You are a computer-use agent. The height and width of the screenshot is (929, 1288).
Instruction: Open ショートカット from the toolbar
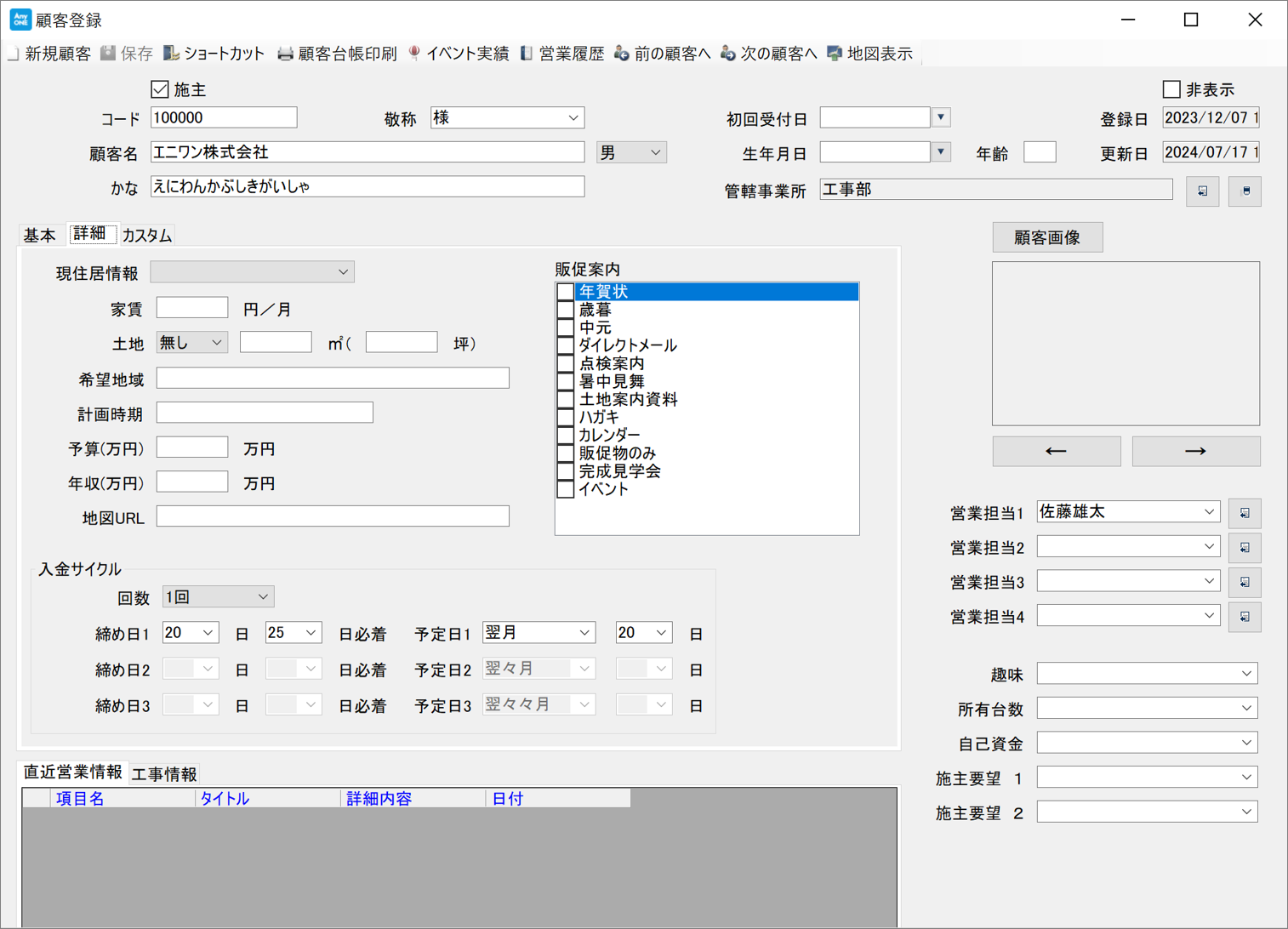214,54
